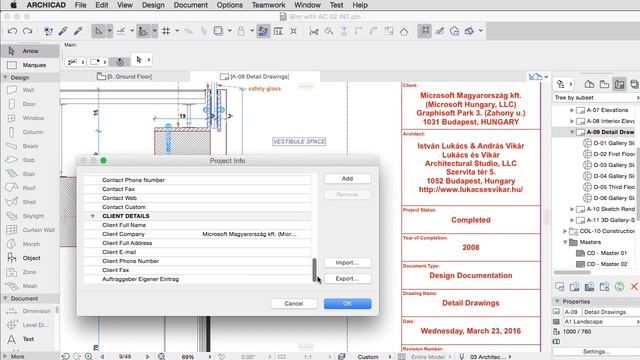Viewport: 640px width, 360px height.
Task: Select the Client Company row
Action: pos(197,234)
